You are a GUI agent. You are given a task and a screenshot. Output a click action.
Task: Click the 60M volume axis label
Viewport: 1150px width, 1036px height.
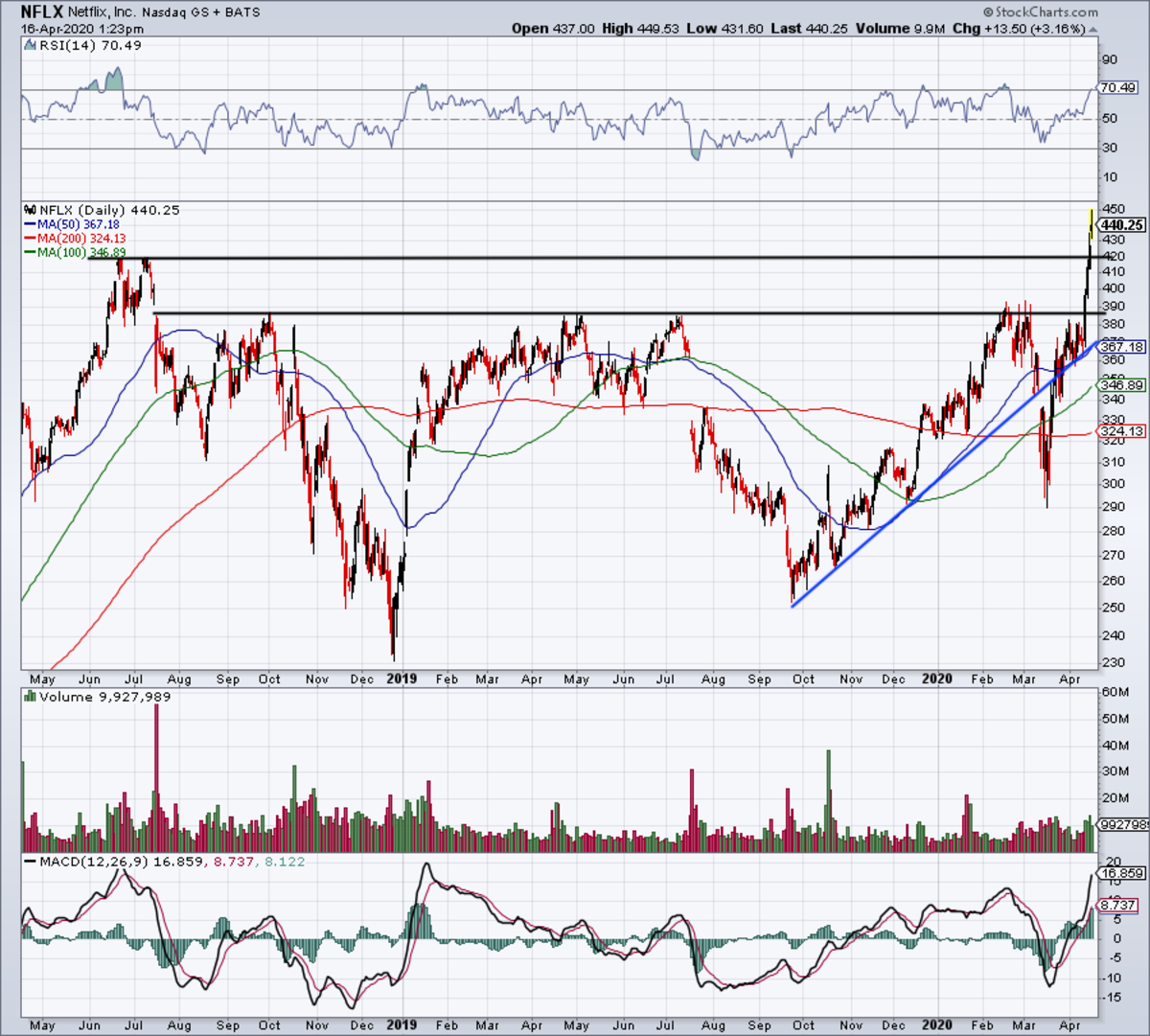1115,692
